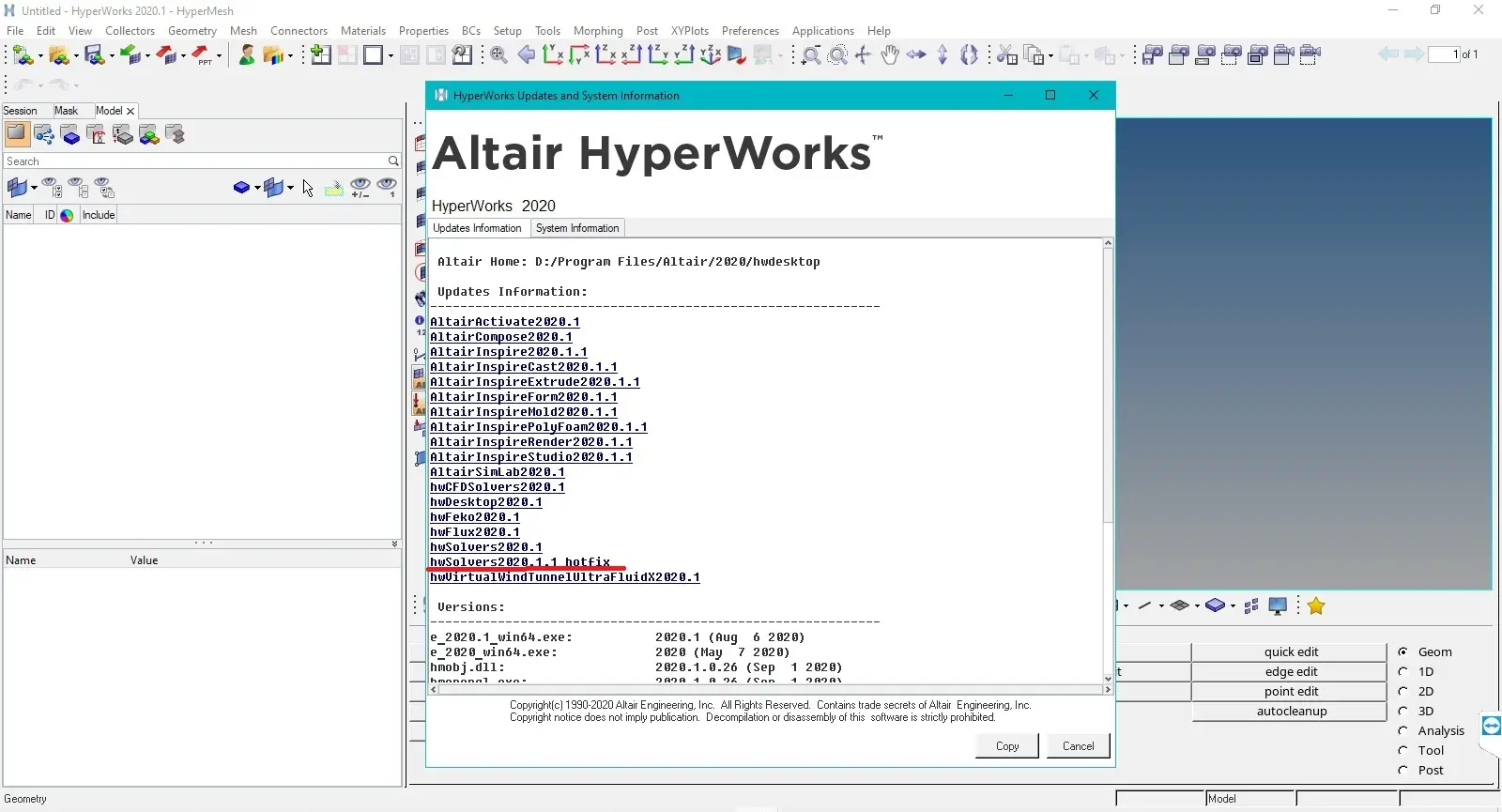Click the Add Page green plus icon
Viewport: 1502px width, 812px height.
(x=321, y=55)
